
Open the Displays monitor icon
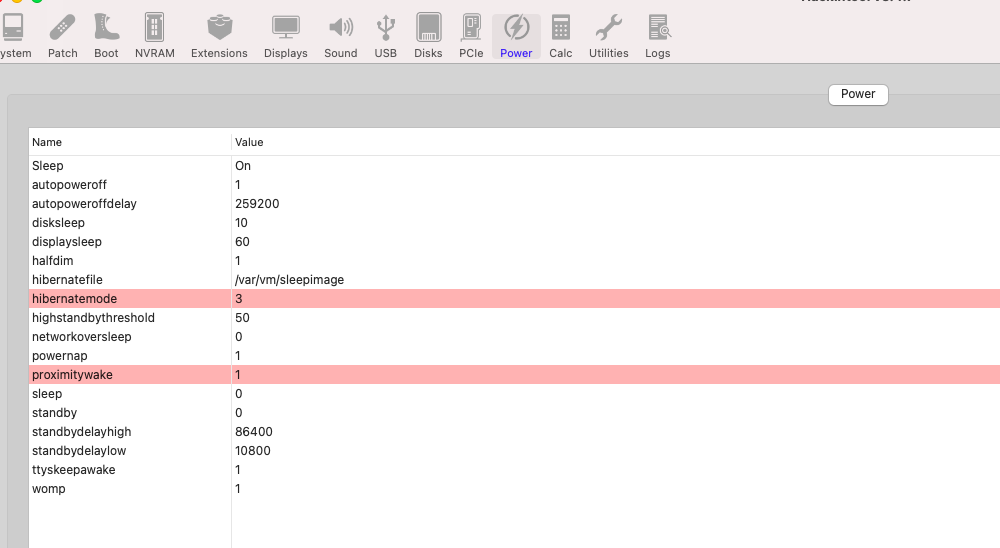(x=286, y=35)
